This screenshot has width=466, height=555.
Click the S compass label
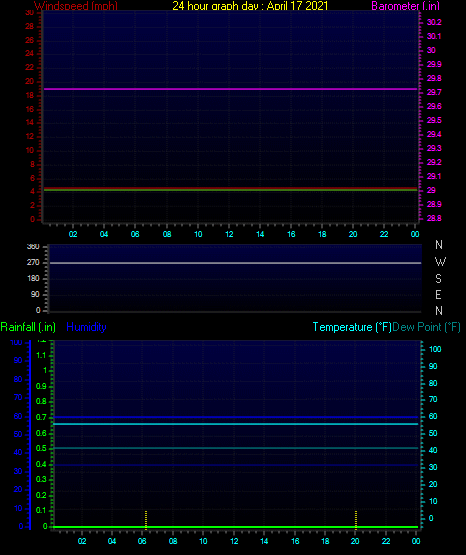[438, 279]
